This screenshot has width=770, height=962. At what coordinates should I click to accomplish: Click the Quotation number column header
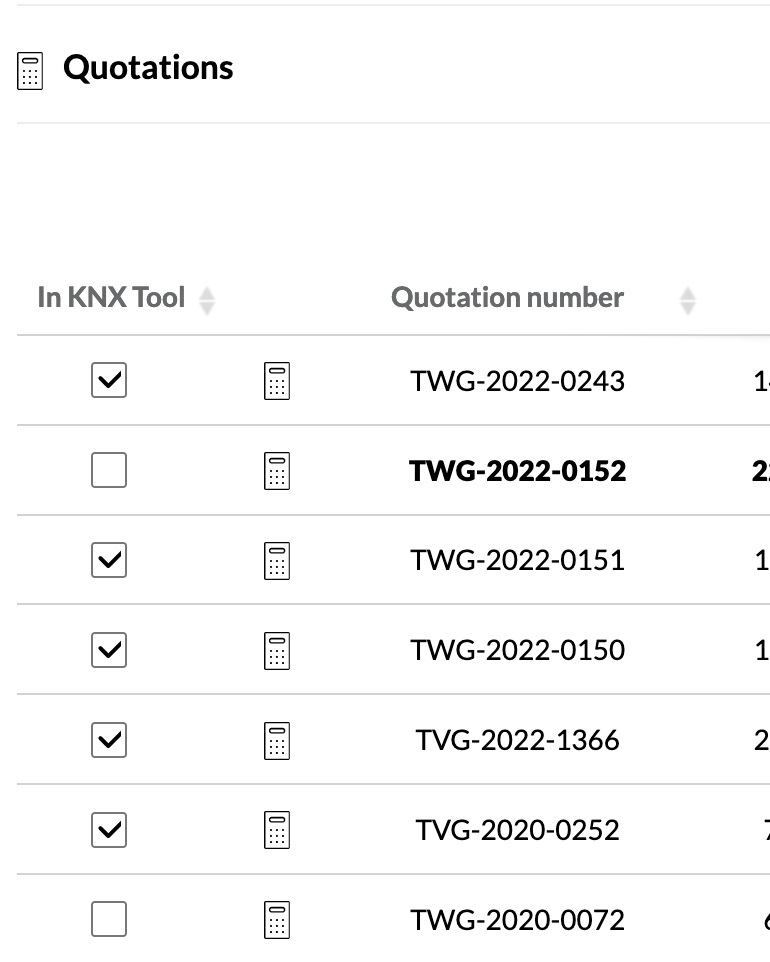(x=507, y=298)
